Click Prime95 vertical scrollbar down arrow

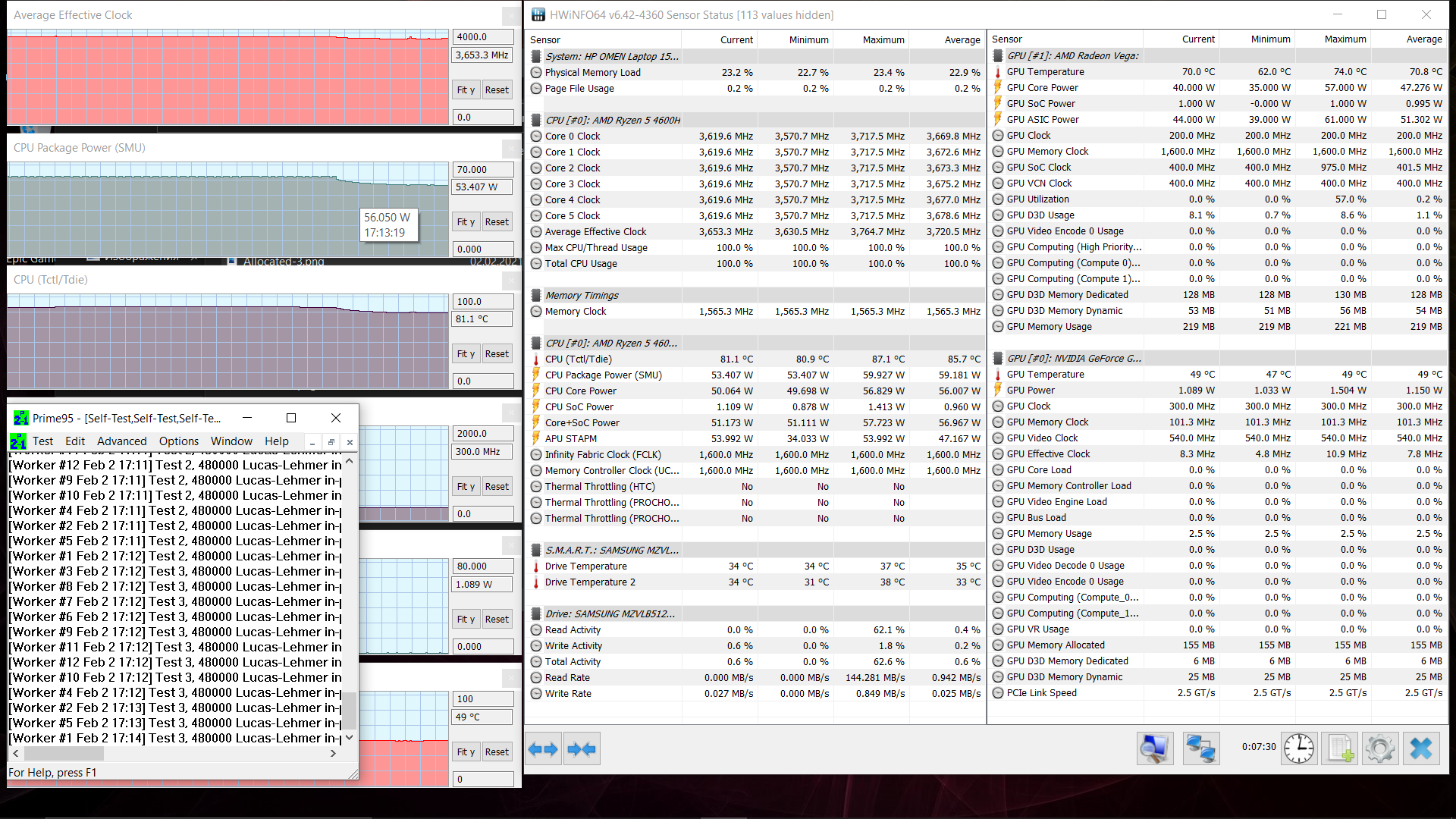click(x=349, y=738)
